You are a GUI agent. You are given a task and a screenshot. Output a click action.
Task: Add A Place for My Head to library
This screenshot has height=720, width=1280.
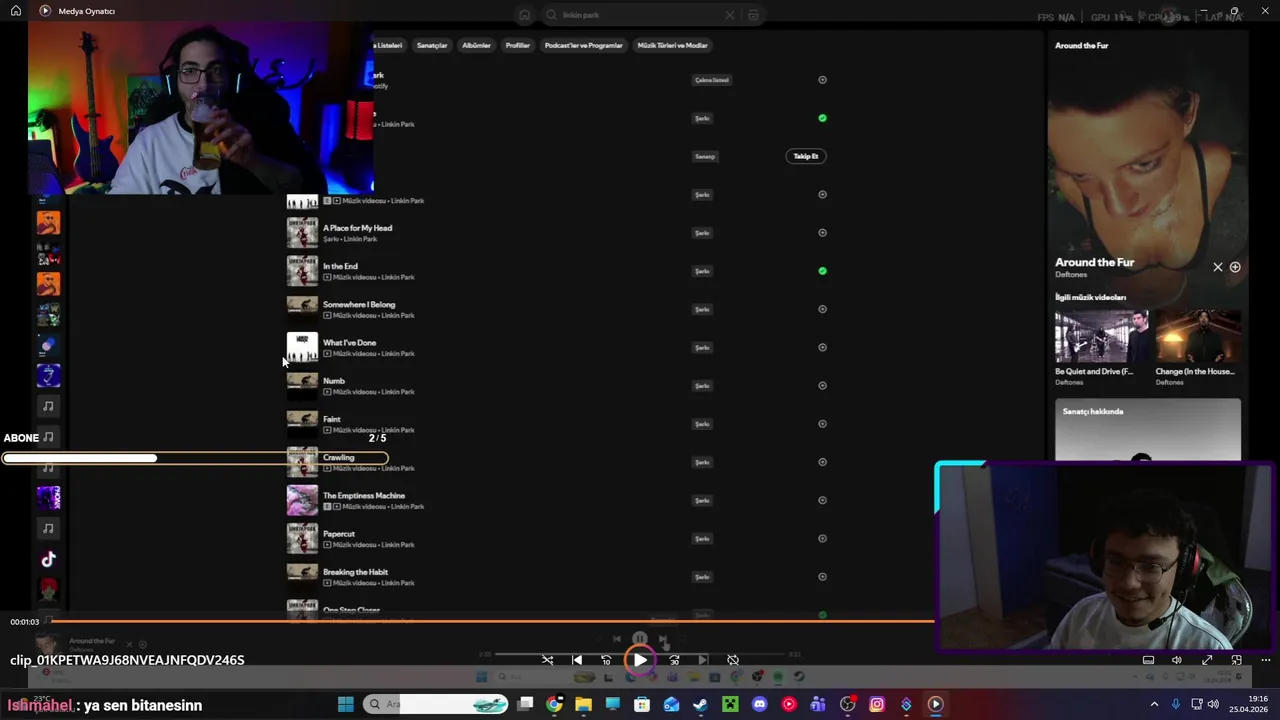pos(823,233)
